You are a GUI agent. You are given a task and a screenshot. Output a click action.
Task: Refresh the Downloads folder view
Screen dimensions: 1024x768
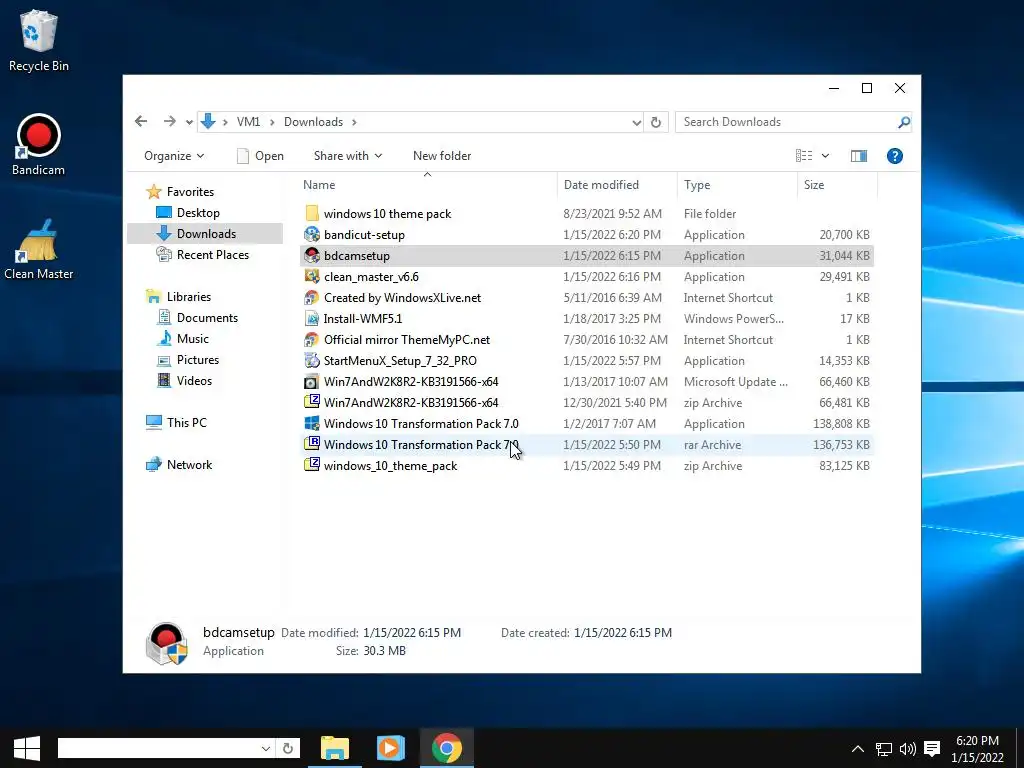[x=656, y=122]
